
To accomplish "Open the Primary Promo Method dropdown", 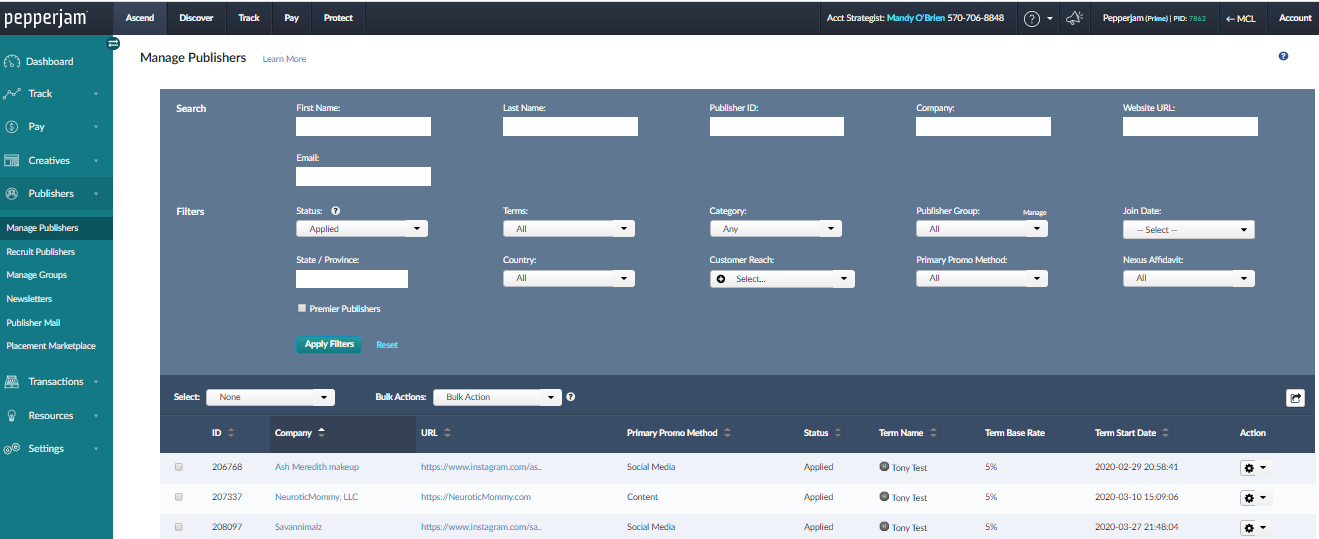I will pyautogui.click(x=982, y=279).
